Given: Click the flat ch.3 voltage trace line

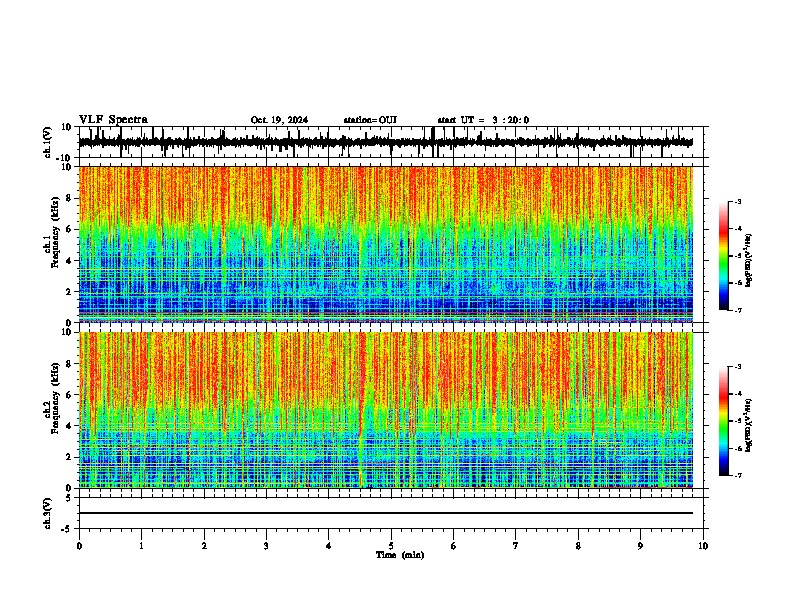Looking at the screenshot, I should tap(386, 513).
